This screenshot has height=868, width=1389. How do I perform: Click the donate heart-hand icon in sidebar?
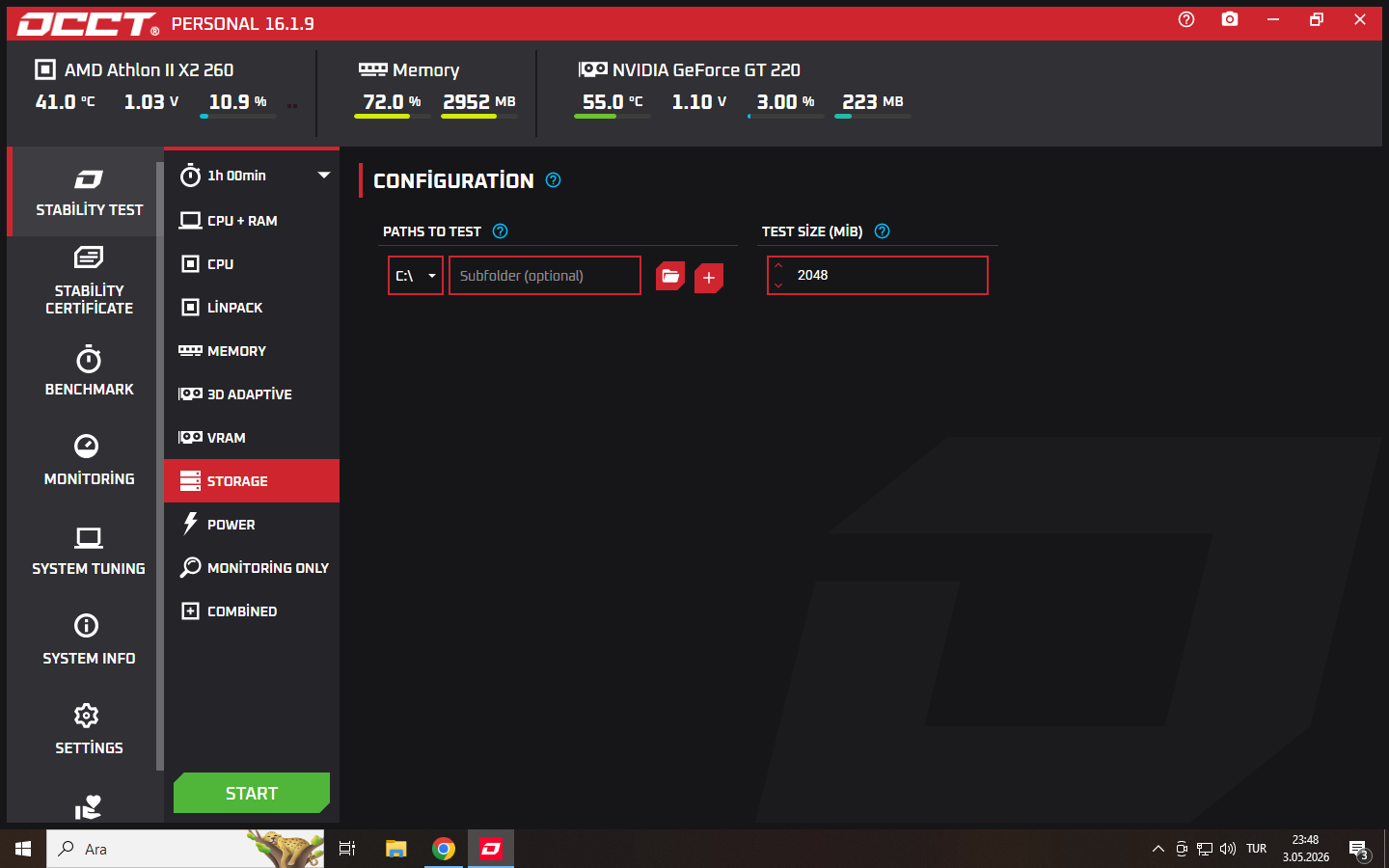(x=88, y=807)
